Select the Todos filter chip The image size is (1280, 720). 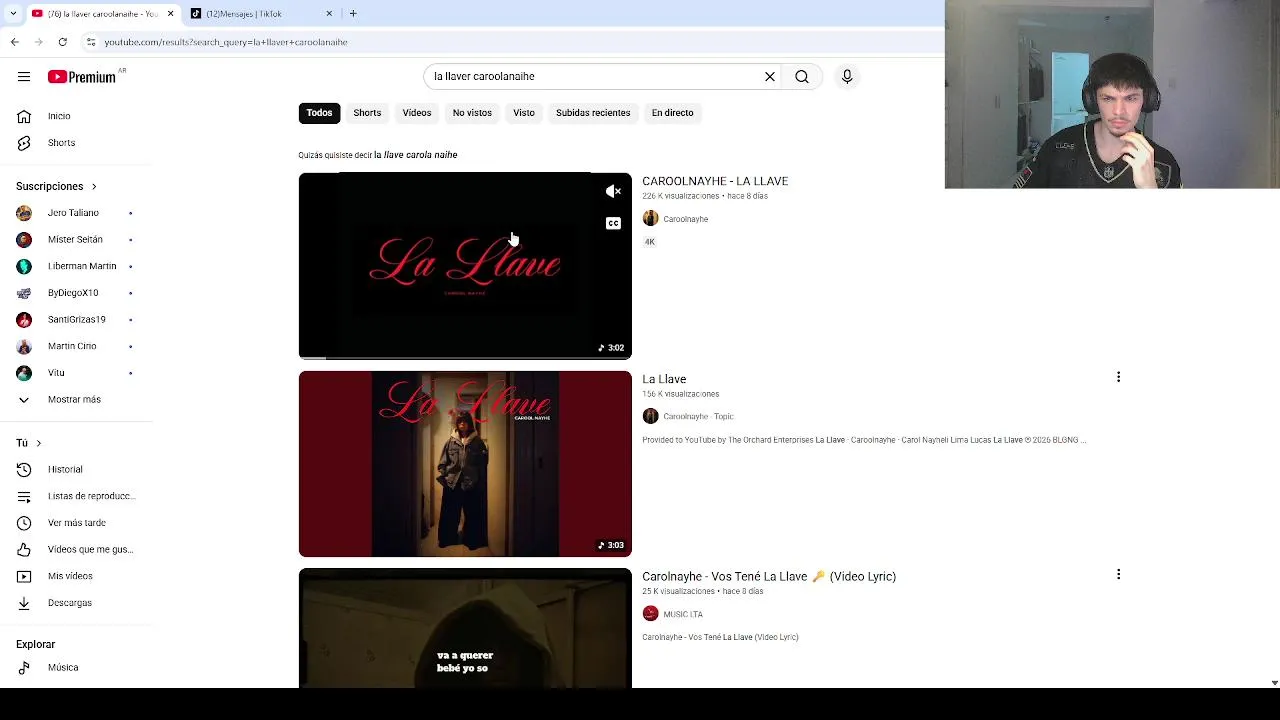319,113
